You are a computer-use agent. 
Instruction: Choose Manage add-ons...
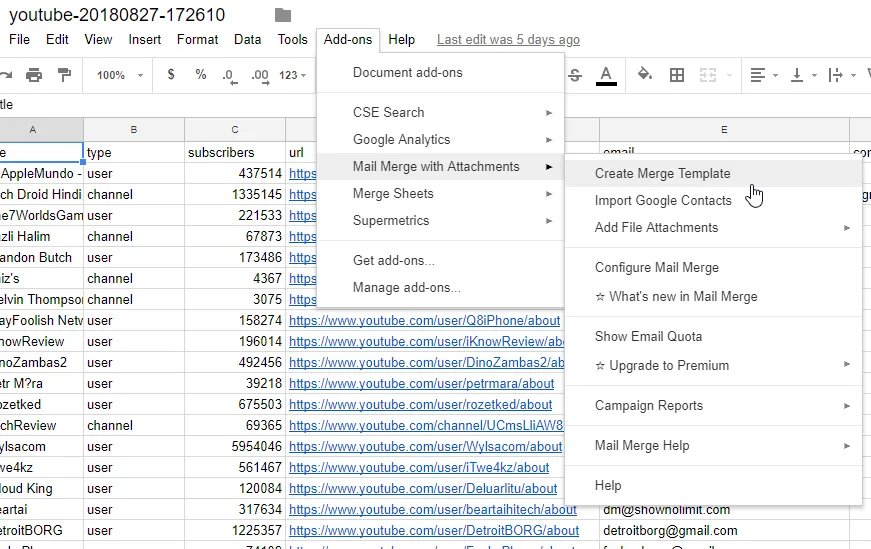click(x=440, y=288)
